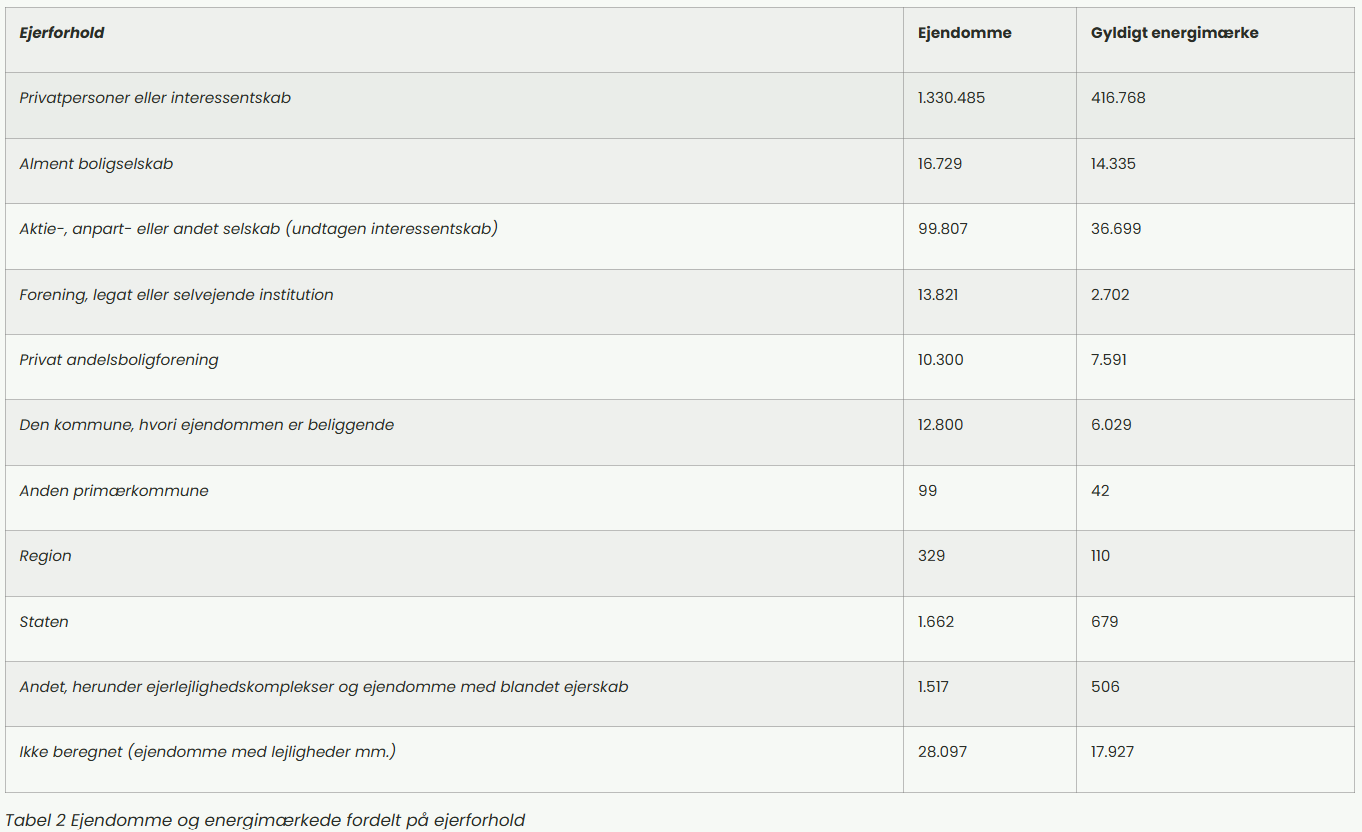The width and height of the screenshot is (1362, 832).
Task: Select the value 416.768 cell
Action: 1118,98
